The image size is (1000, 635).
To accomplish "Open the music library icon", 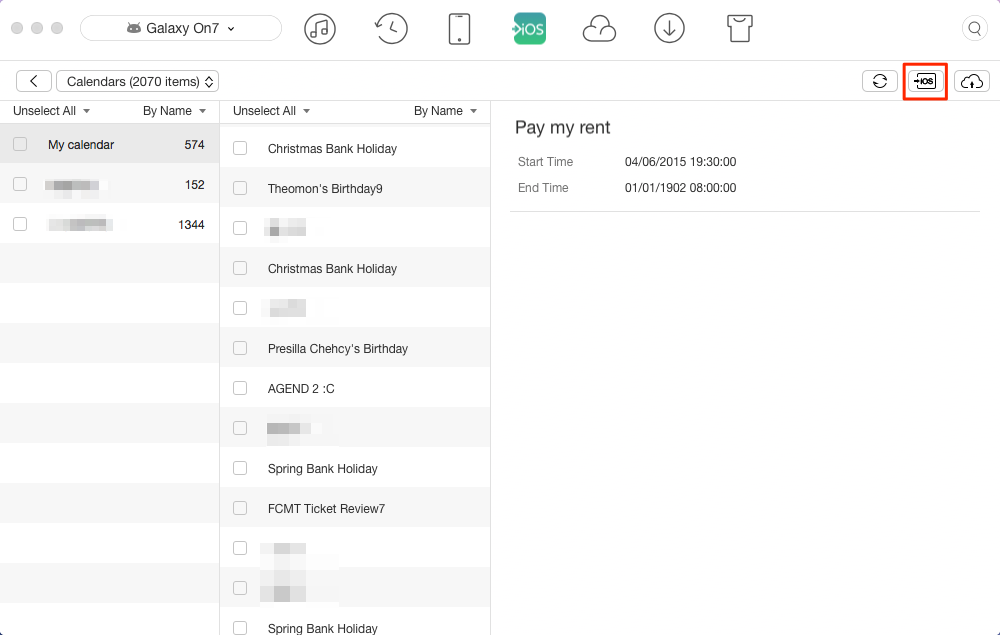I will pyautogui.click(x=320, y=29).
